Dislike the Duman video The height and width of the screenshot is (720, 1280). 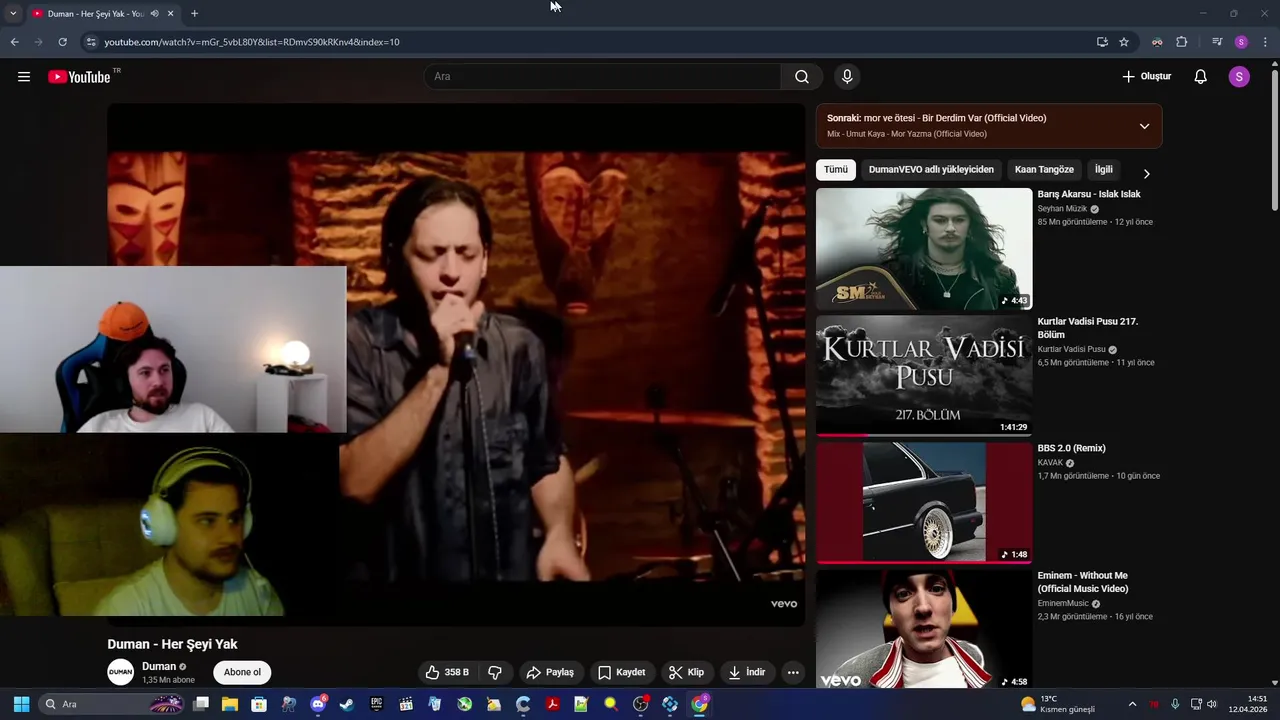coord(495,672)
